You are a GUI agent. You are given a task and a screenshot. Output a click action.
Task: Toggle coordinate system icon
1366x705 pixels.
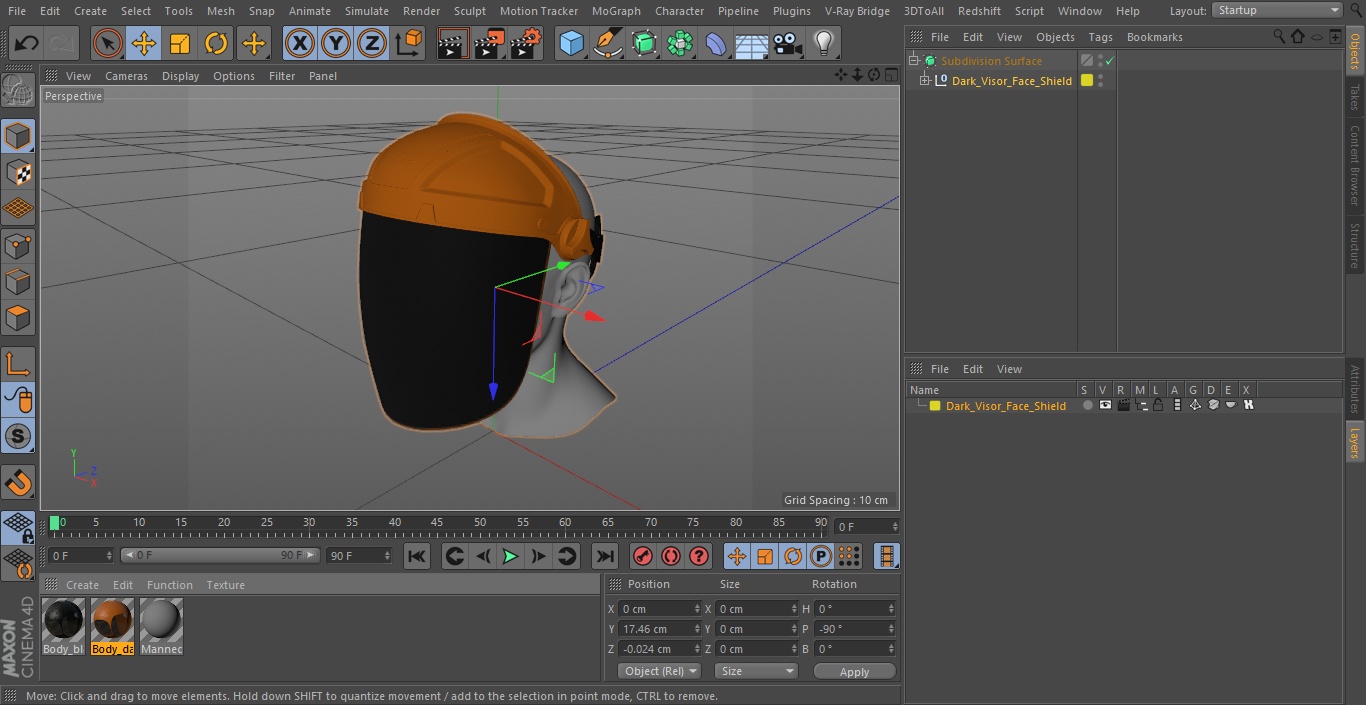point(409,43)
